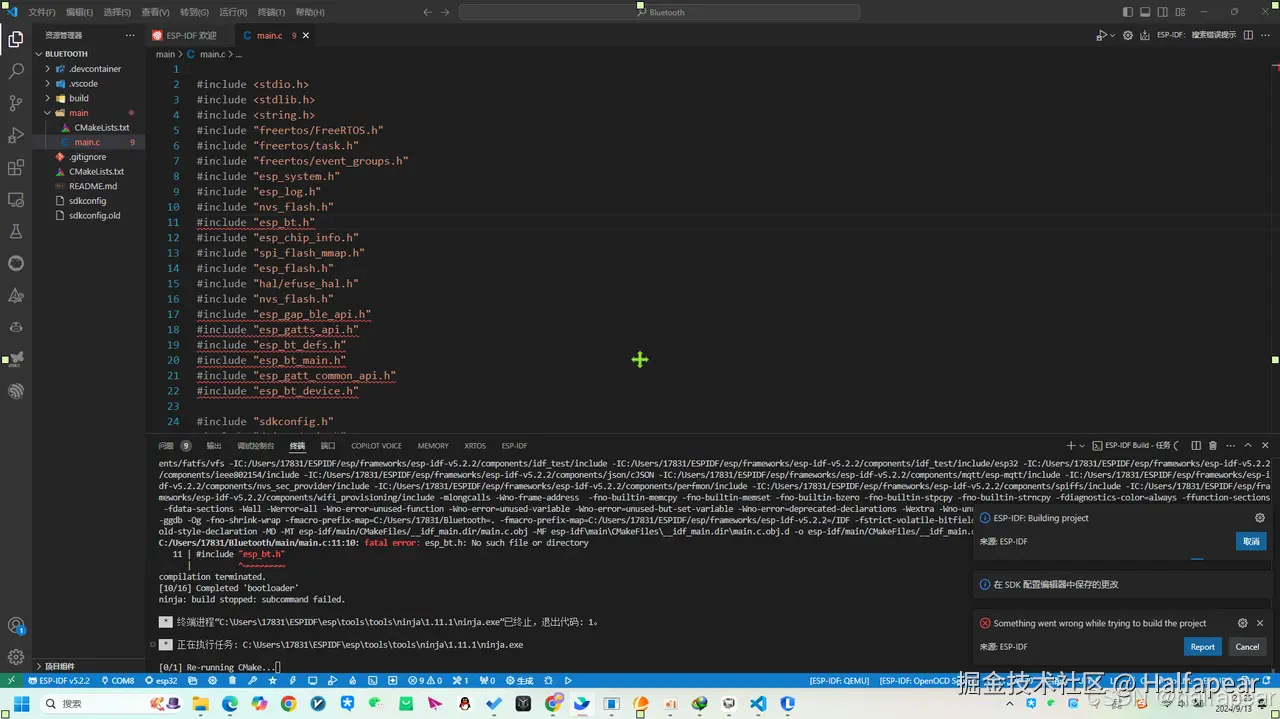1280x719 pixels.
Task: Open Source Control view in activity bar
Action: click(16, 103)
